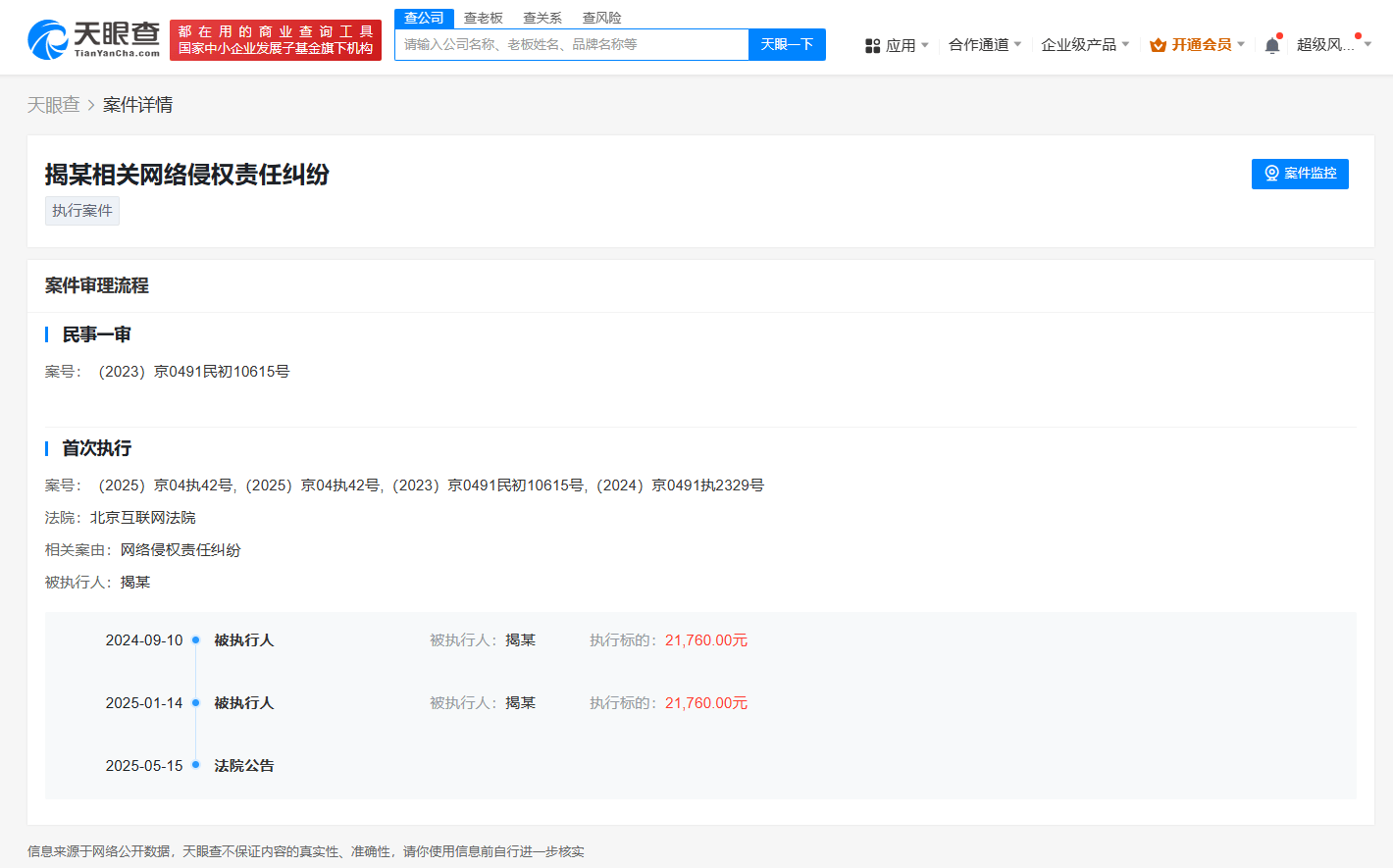
Task: Open 合作通道 menu
Action: coord(979,45)
